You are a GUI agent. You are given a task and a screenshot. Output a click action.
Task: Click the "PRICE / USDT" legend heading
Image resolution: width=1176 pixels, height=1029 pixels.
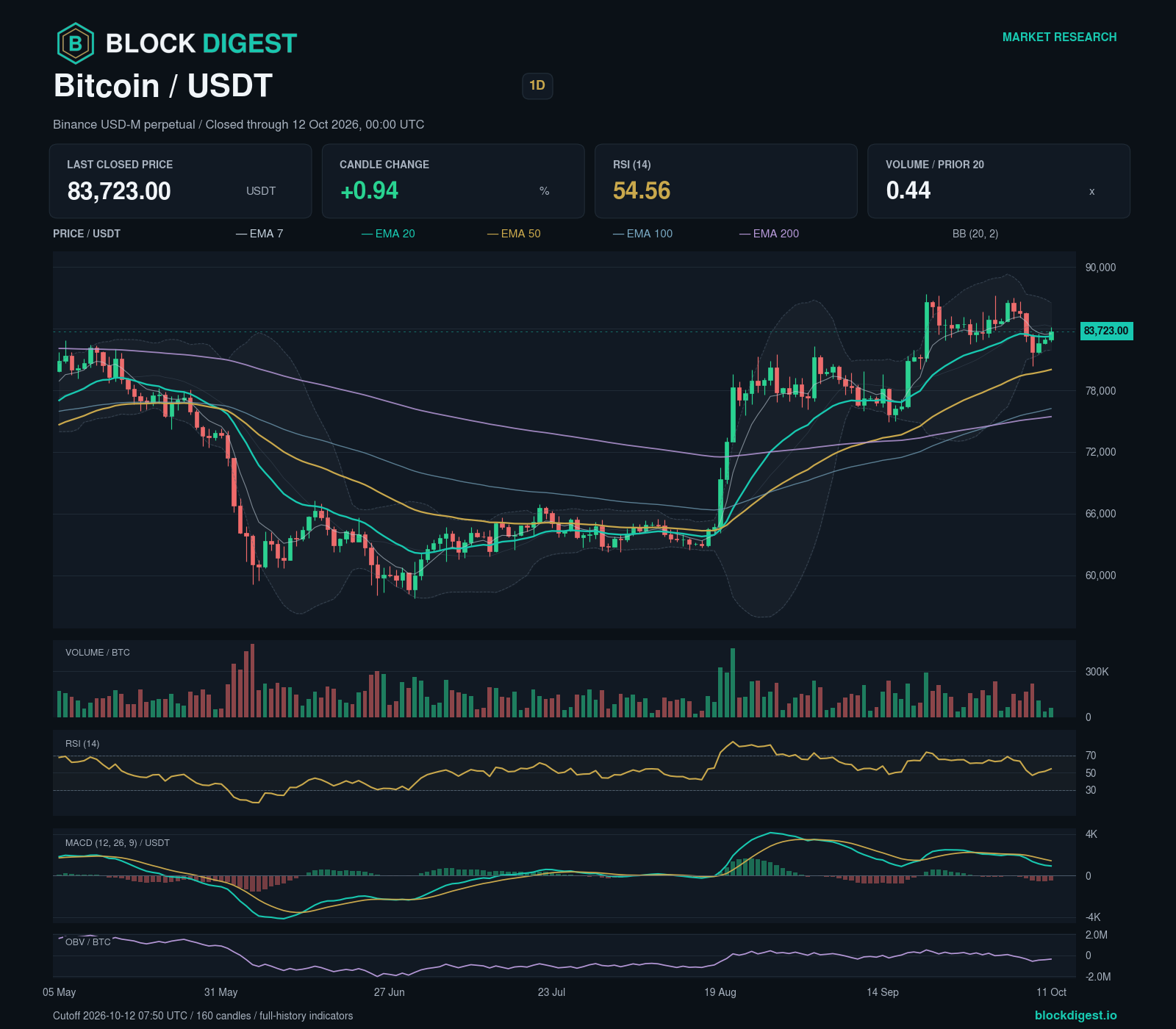87,234
